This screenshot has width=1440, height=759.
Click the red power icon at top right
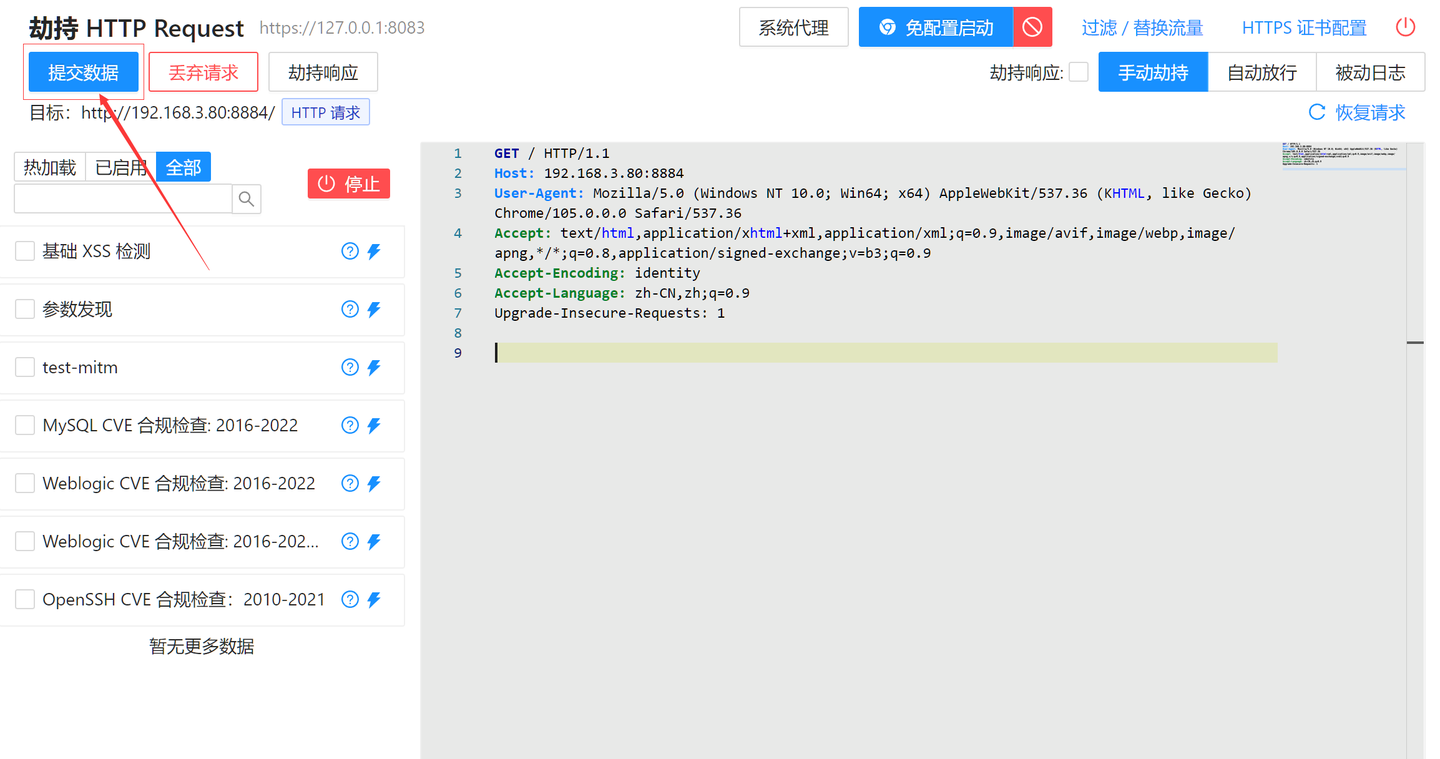[1405, 27]
